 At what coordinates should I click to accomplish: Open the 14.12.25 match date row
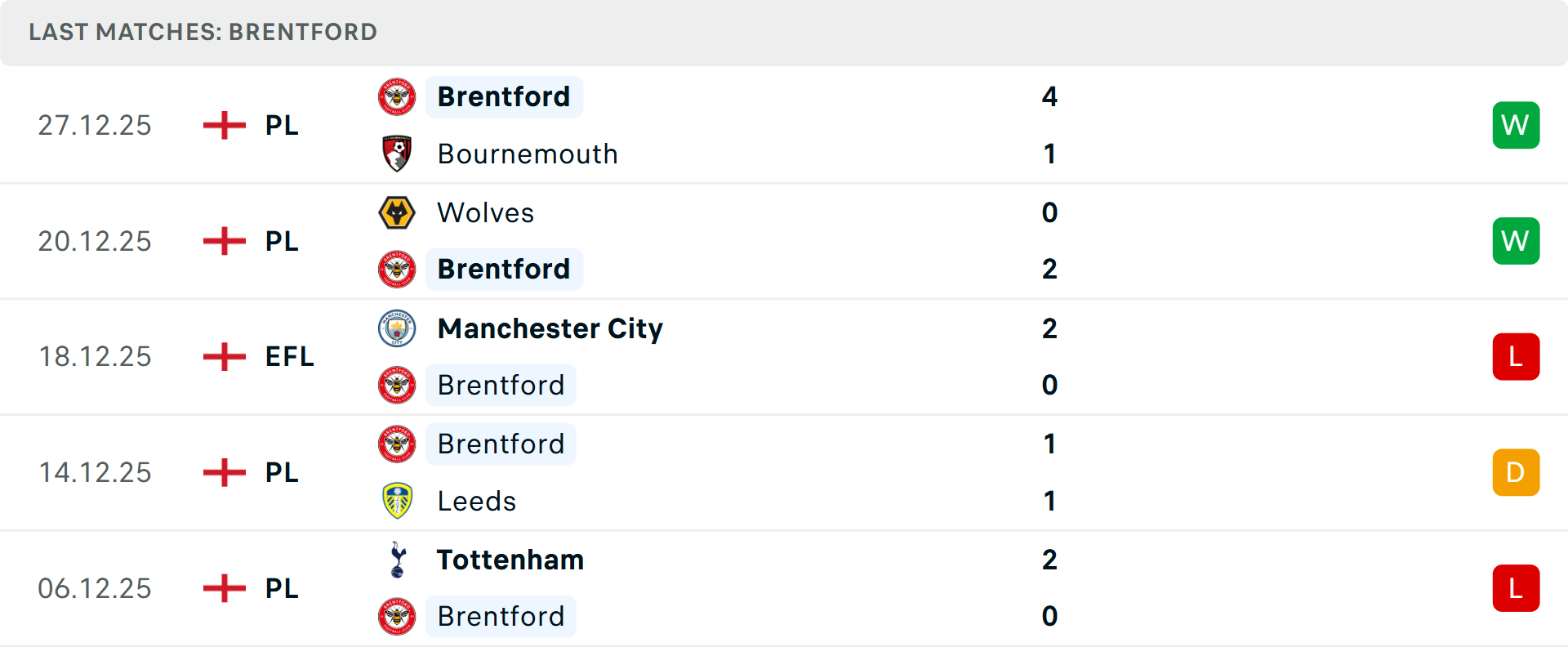(x=95, y=472)
